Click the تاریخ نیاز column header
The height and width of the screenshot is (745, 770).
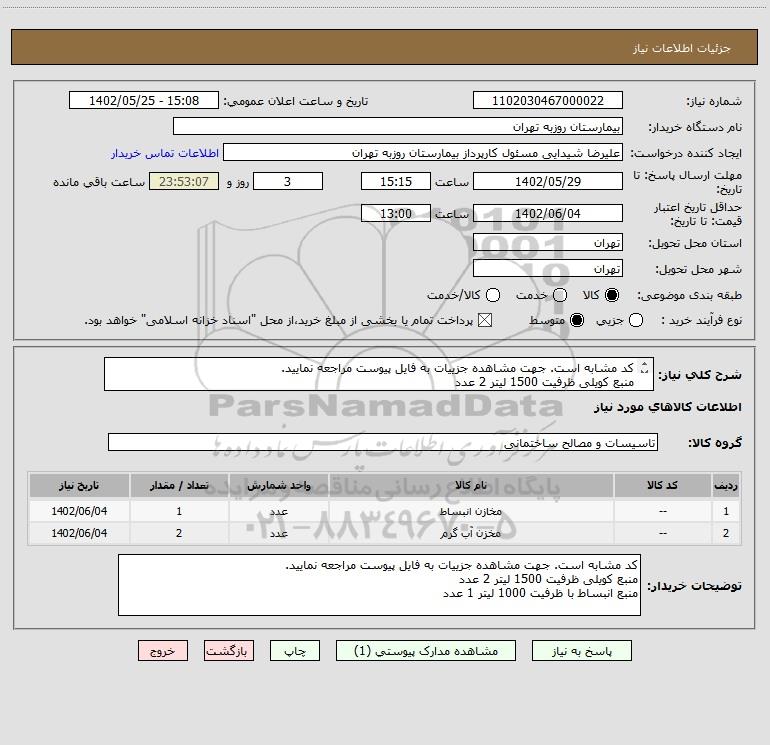tap(79, 485)
